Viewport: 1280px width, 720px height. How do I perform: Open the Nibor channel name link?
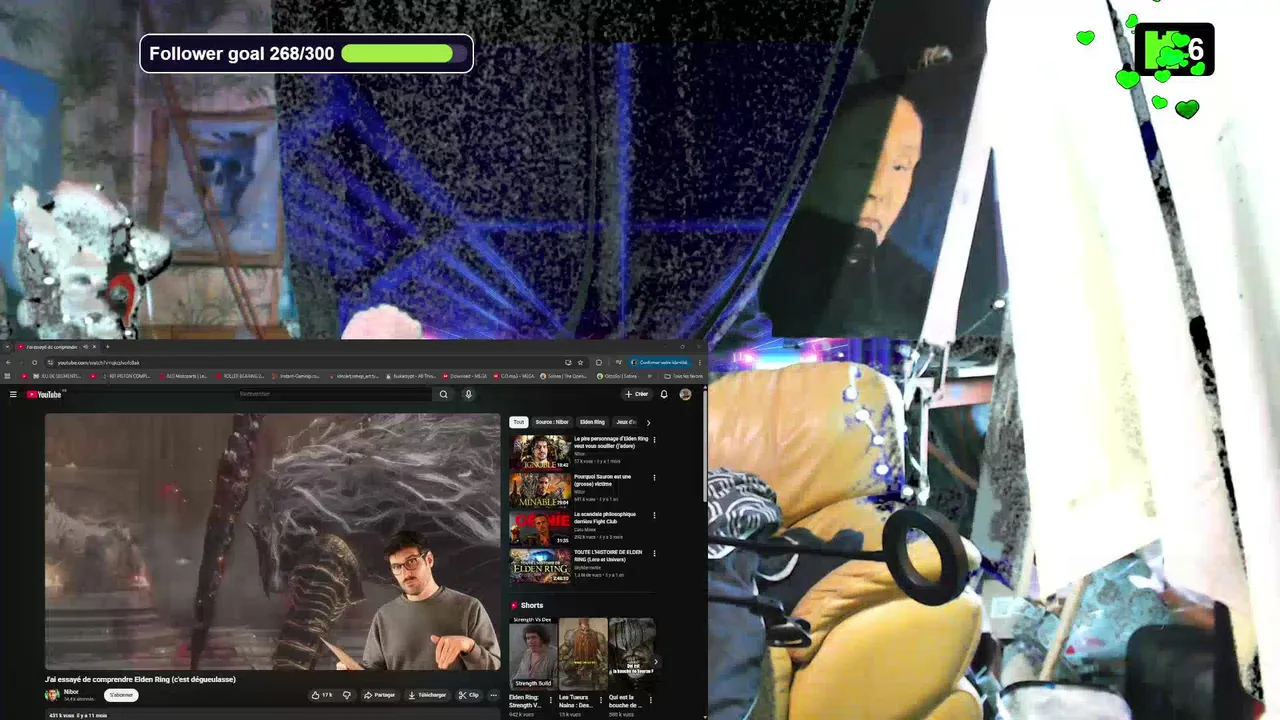tap(71, 692)
